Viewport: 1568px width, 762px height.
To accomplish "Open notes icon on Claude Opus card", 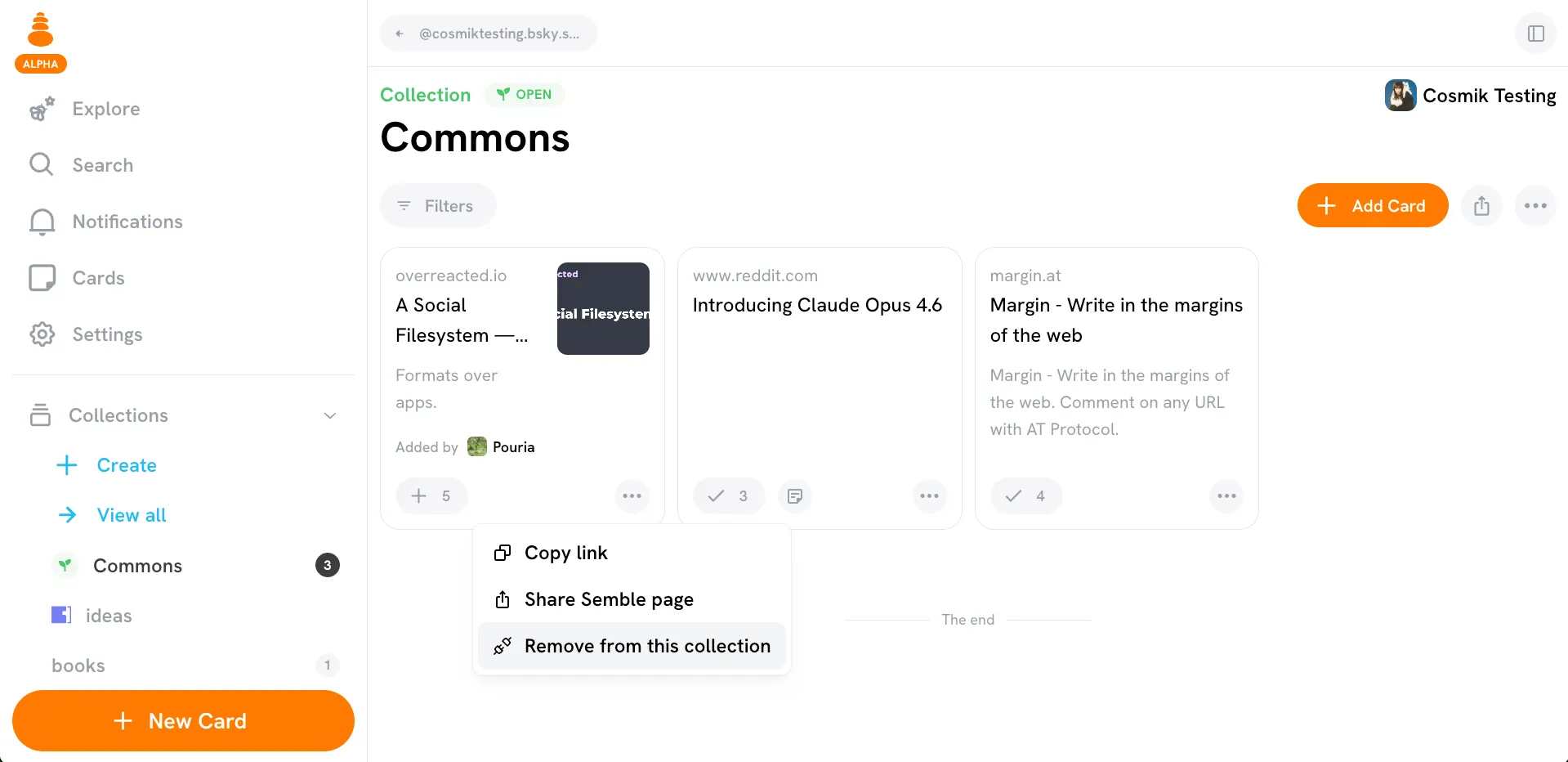I will click(794, 496).
